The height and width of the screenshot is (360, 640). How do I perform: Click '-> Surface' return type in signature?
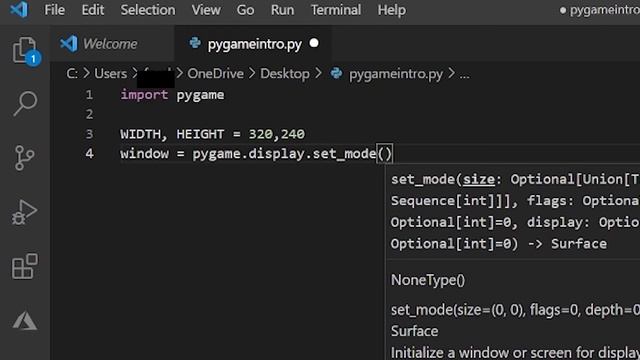[x=567, y=244]
